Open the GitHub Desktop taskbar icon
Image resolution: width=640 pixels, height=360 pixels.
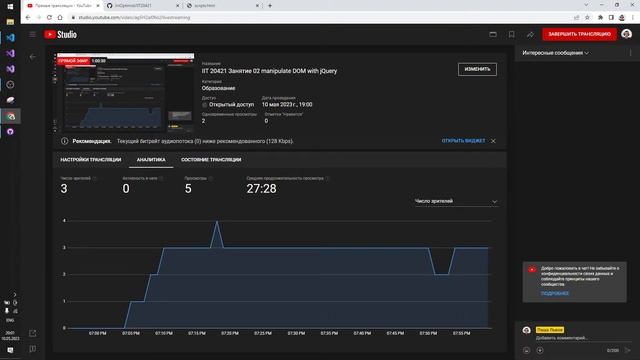(x=10, y=132)
